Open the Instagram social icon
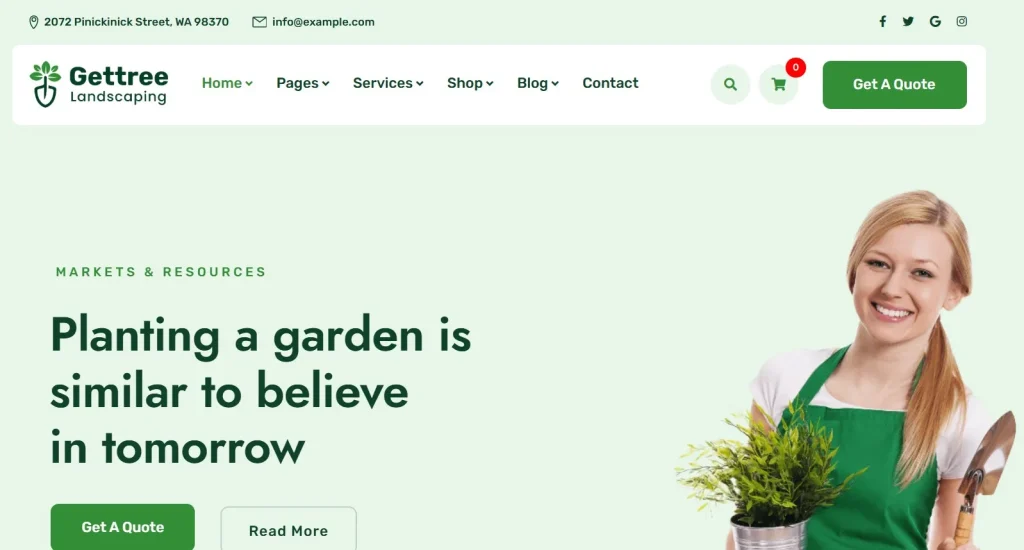This screenshot has height=550, width=1024. pos(961,22)
